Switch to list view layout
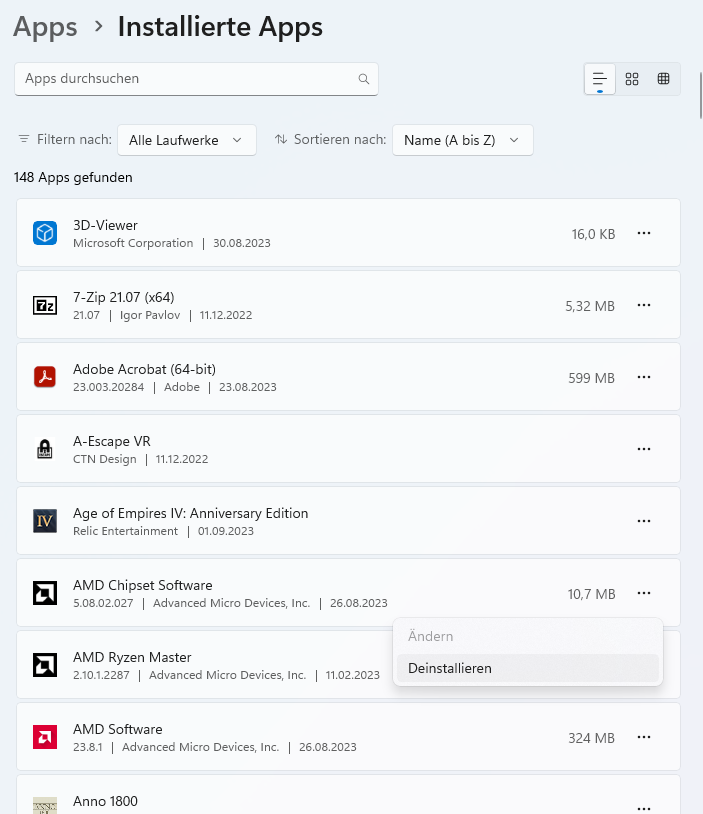 [x=600, y=79]
